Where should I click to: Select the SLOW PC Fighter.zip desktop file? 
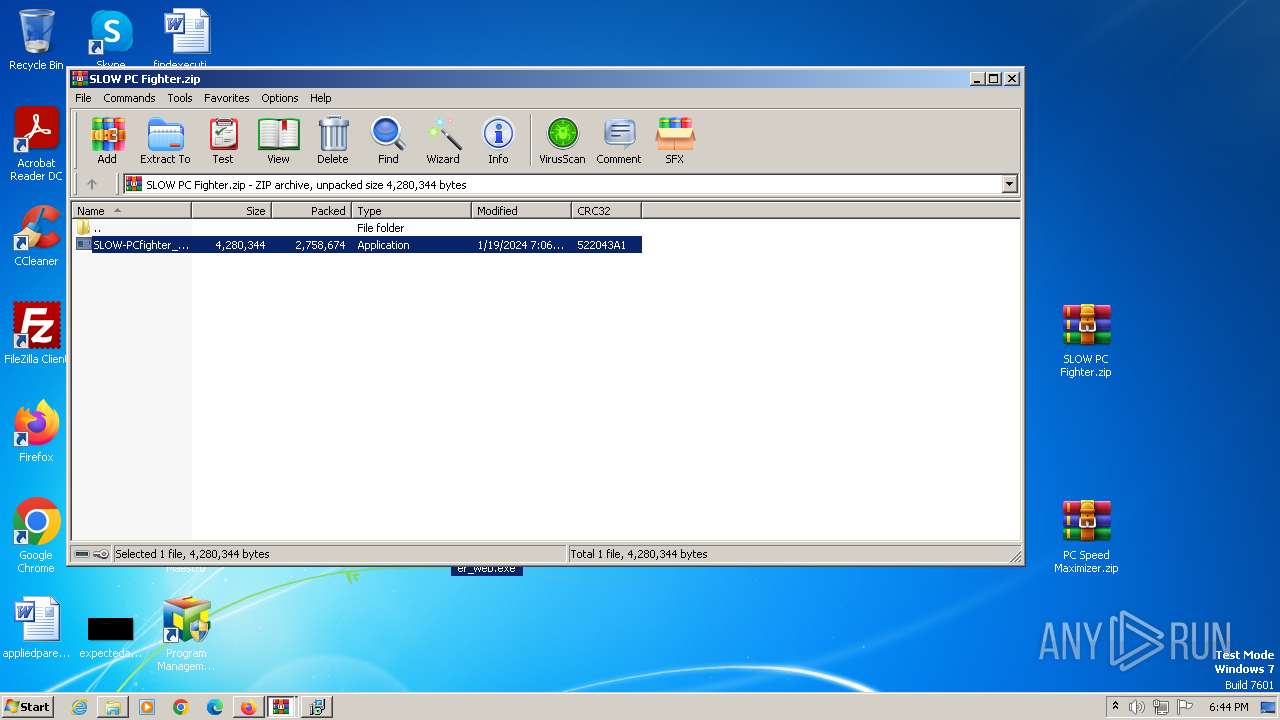(1086, 341)
